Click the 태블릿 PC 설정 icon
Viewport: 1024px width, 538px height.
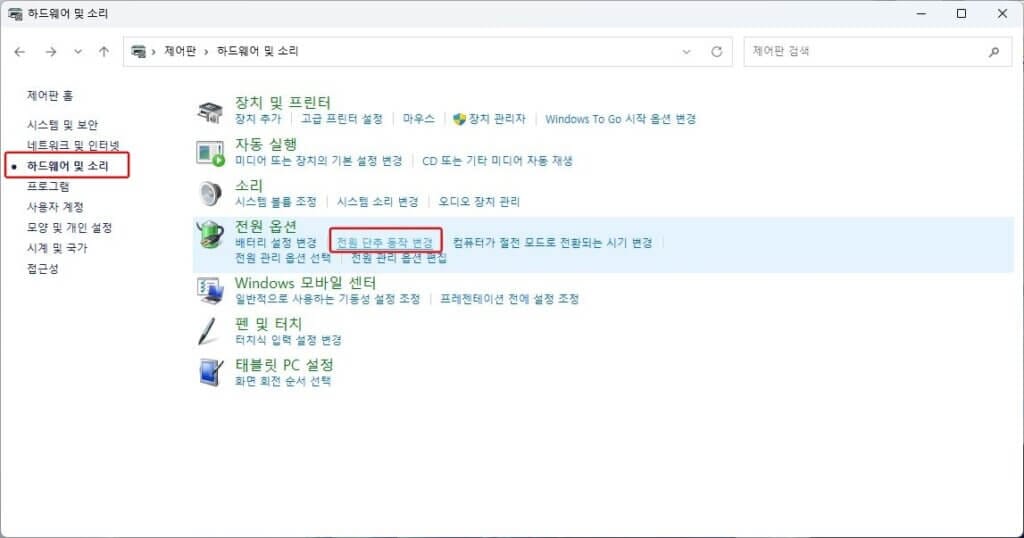(210, 372)
